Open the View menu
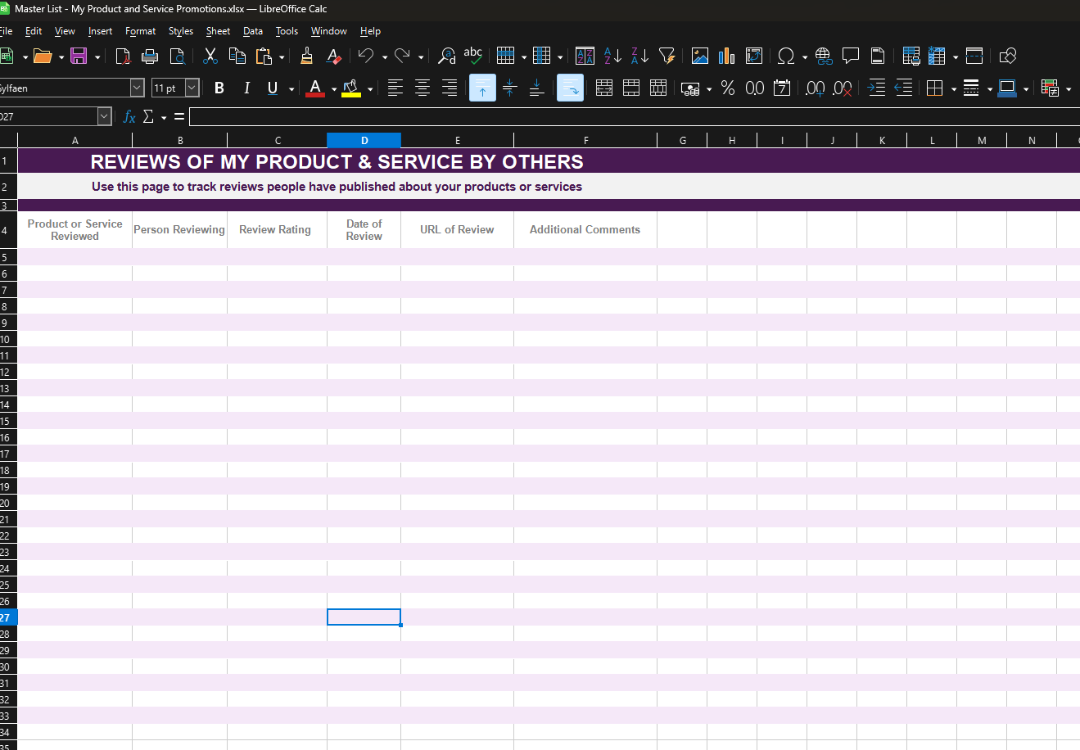1080x750 pixels. pos(65,31)
